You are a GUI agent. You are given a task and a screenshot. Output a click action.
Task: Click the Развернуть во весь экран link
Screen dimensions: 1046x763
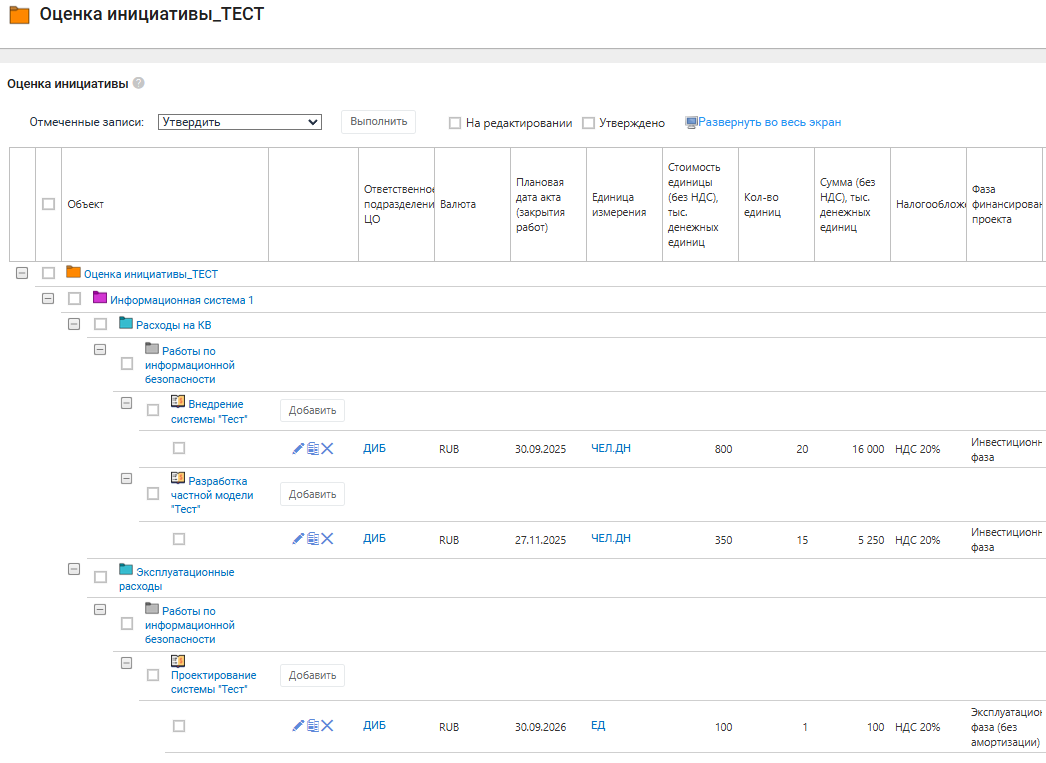click(769, 122)
